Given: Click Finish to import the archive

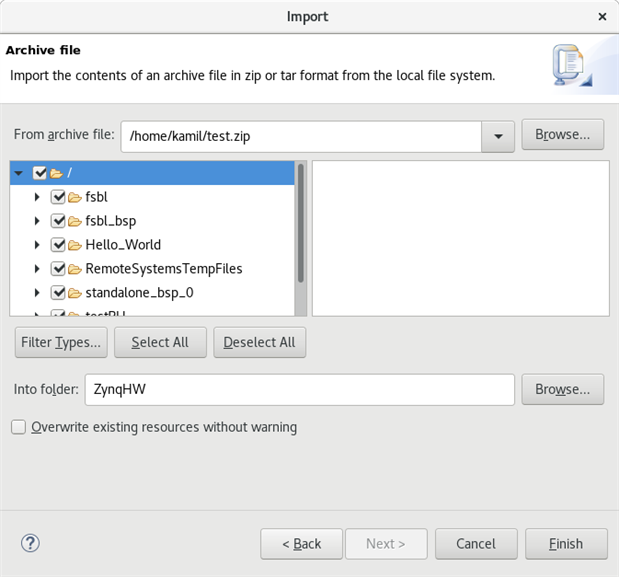Looking at the screenshot, I should (x=566, y=544).
